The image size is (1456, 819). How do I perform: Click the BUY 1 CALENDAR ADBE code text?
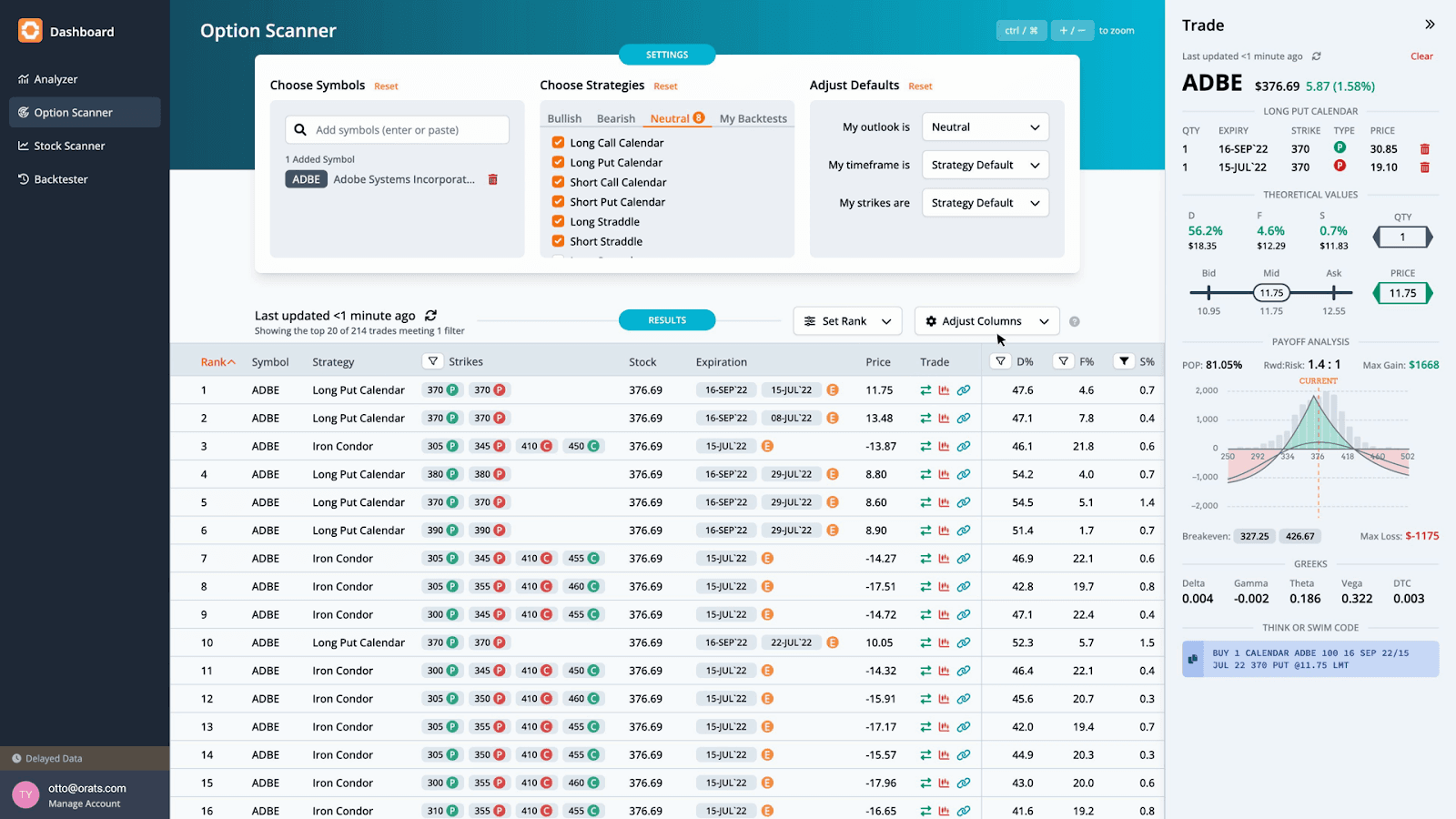coord(1310,659)
